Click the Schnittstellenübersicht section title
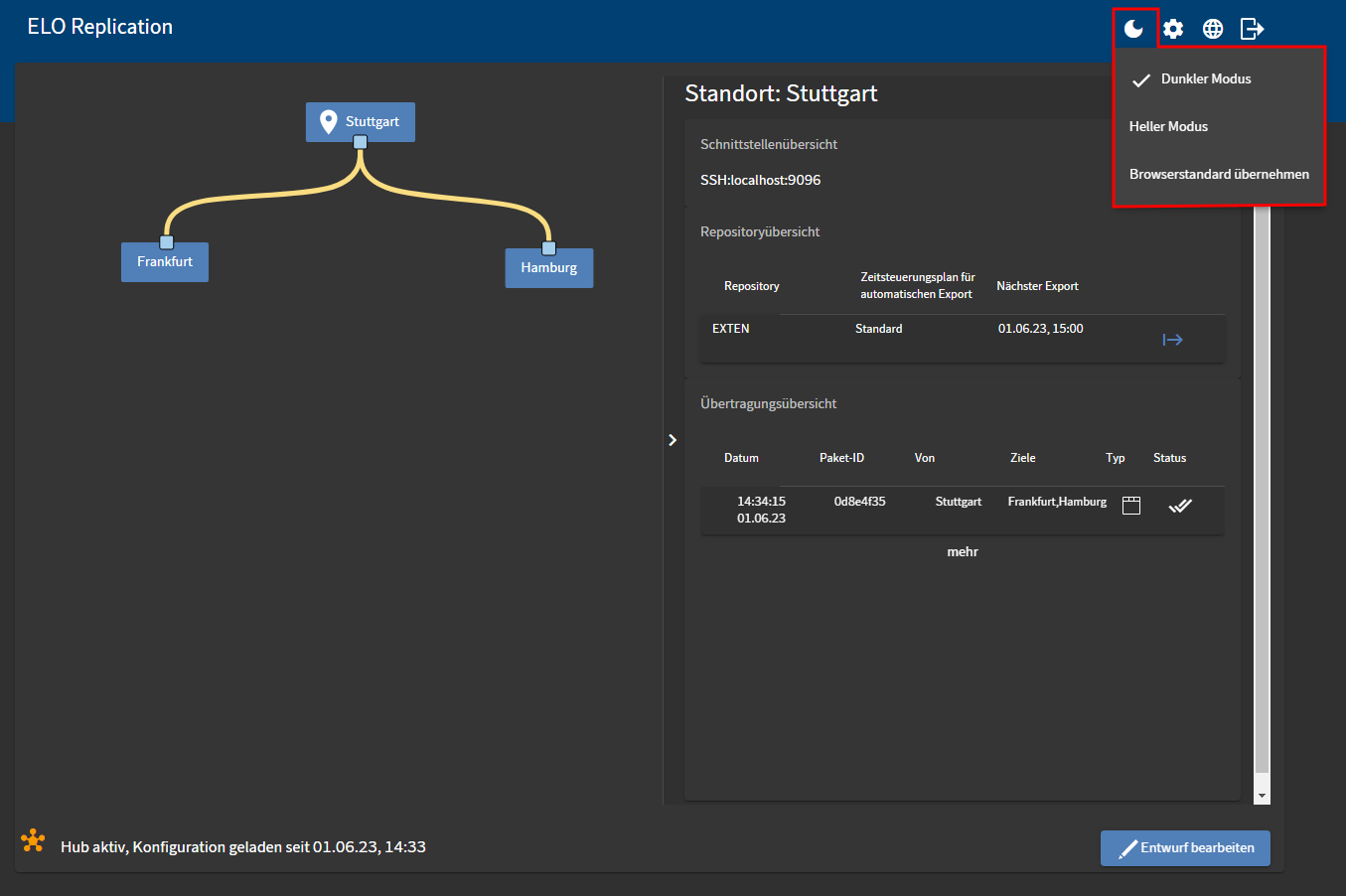The height and width of the screenshot is (896, 1346). point(769,144)
